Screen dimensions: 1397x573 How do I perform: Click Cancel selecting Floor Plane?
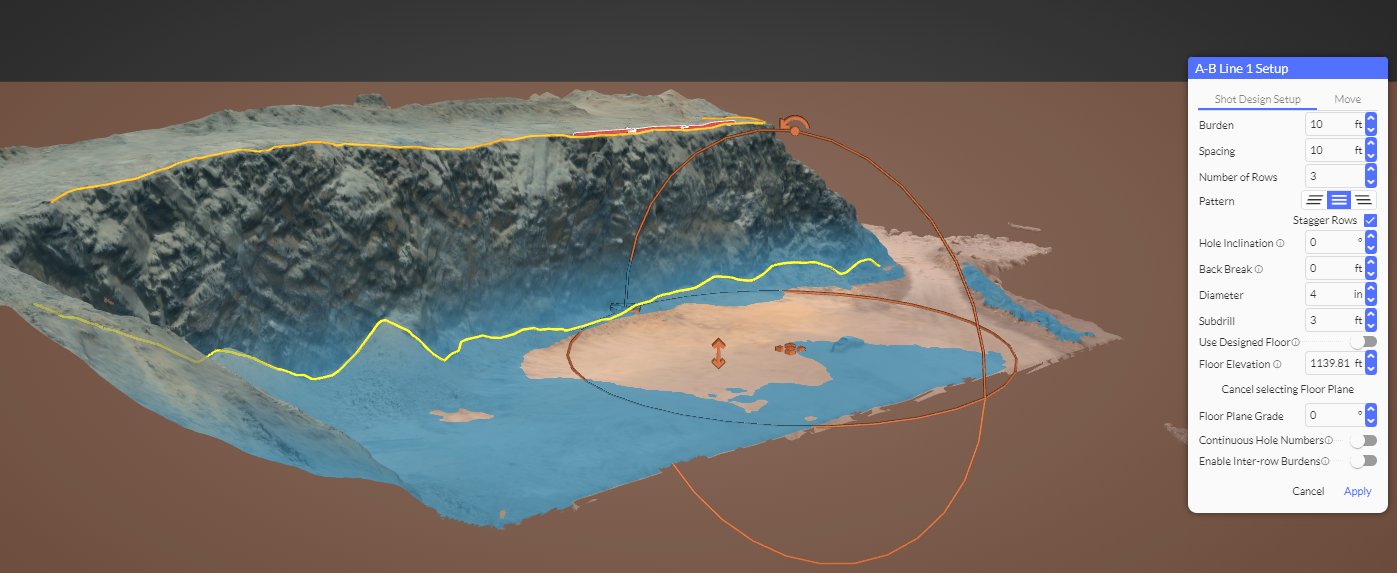tap(1285, 389)
